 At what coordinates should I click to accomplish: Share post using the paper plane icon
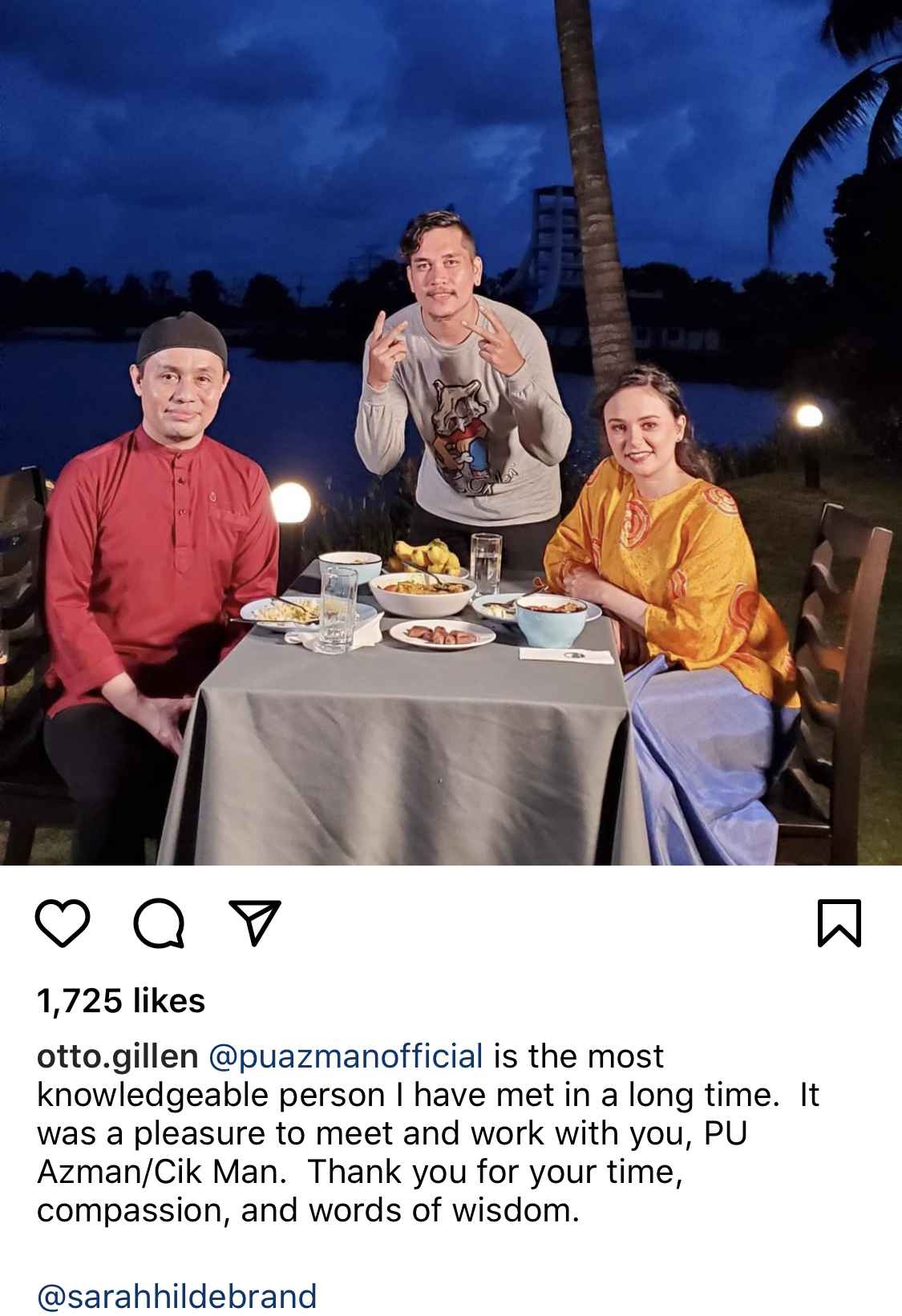pos(255,923)
